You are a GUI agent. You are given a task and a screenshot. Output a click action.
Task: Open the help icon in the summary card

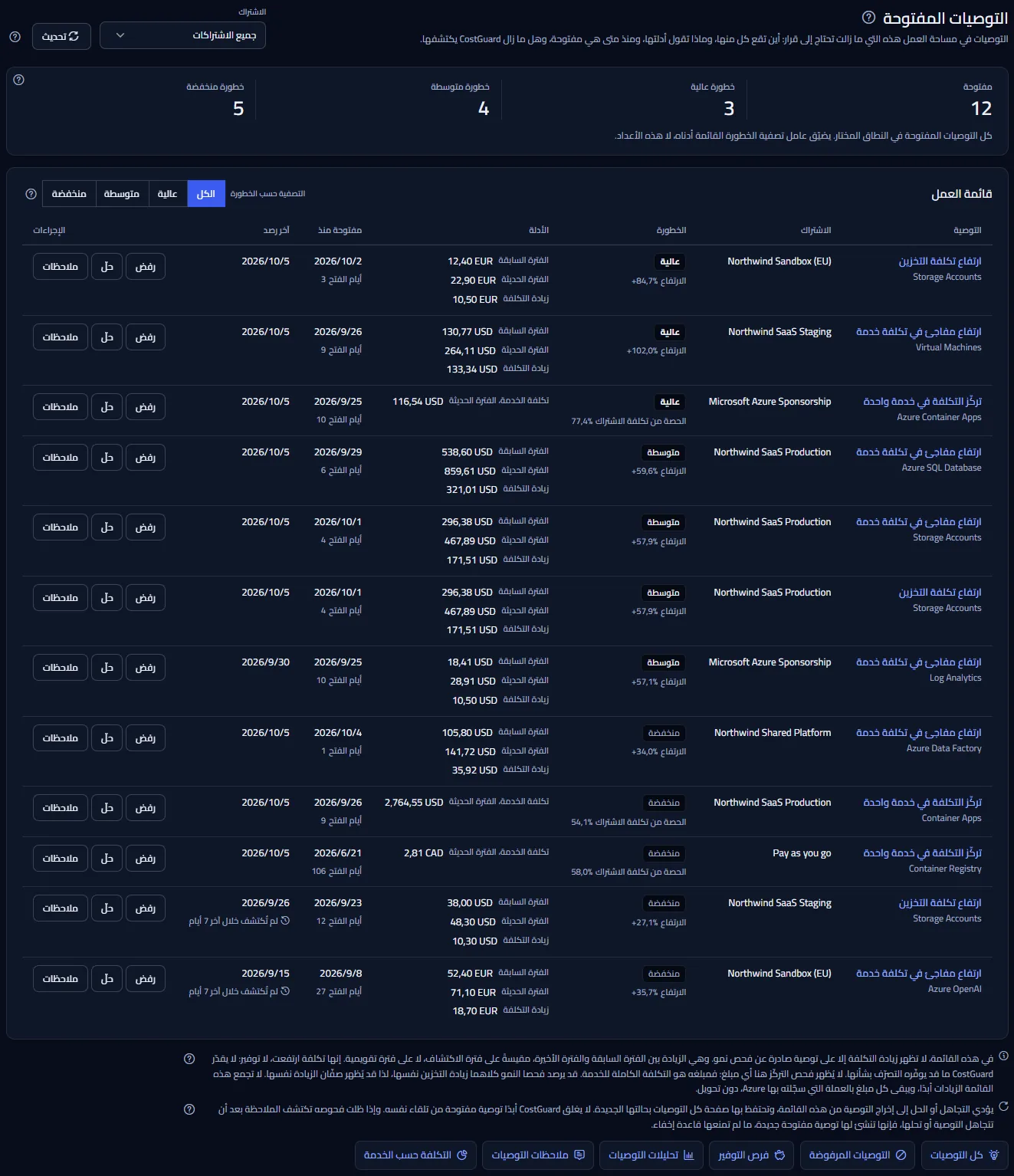[19, 80]
